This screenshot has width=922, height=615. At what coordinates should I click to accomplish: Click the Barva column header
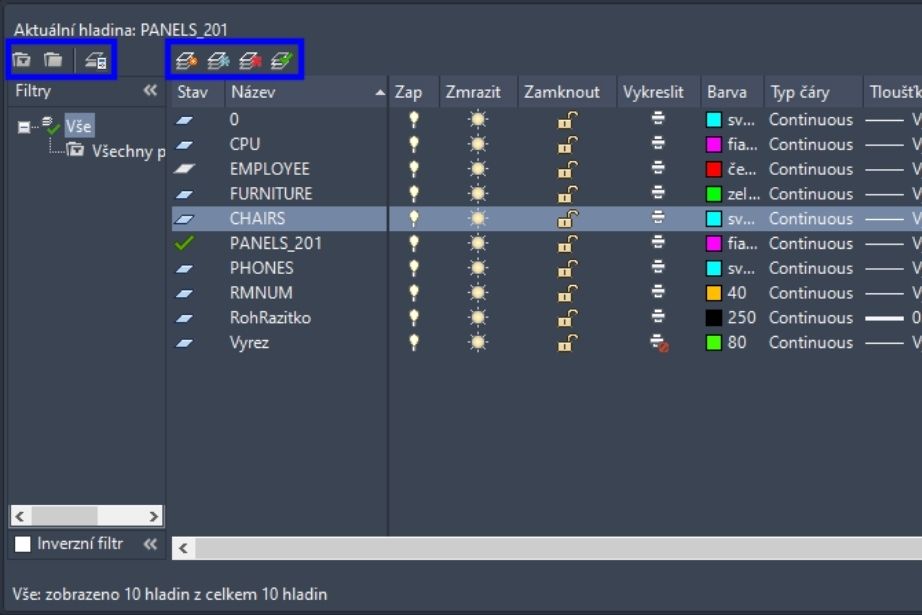(727, 92)
